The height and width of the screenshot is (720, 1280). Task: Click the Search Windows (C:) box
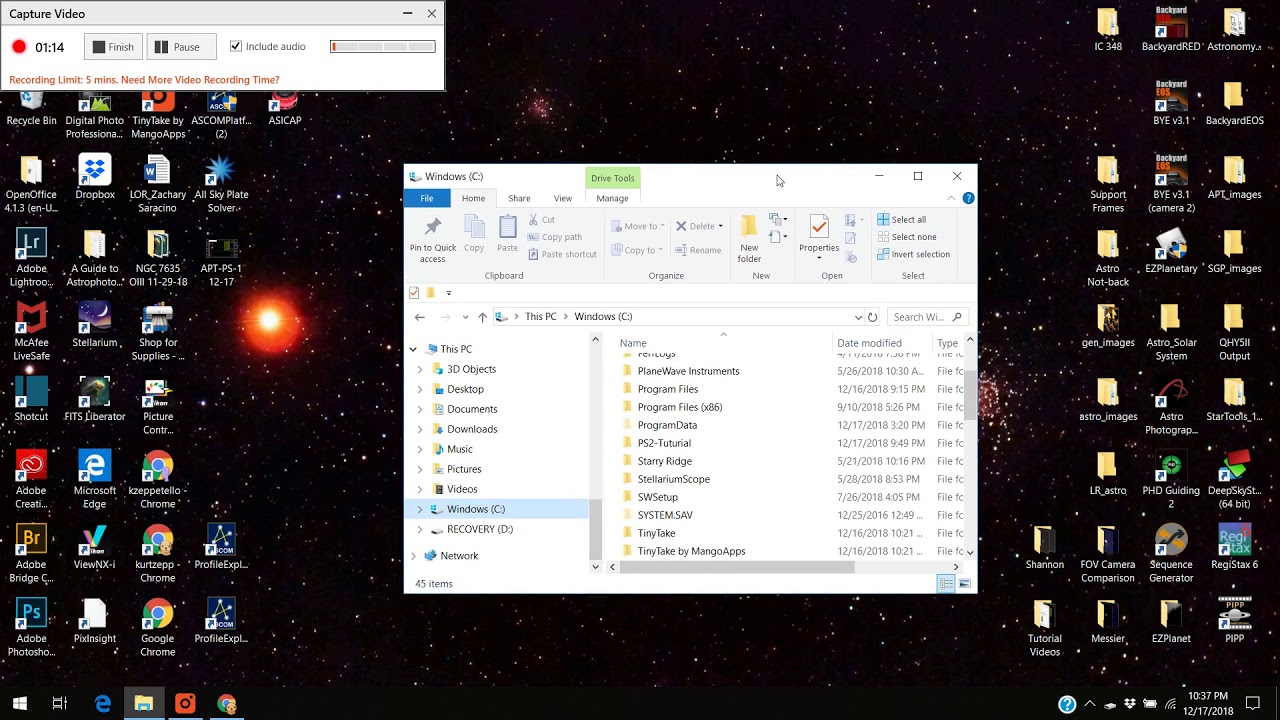click(927, 317)
